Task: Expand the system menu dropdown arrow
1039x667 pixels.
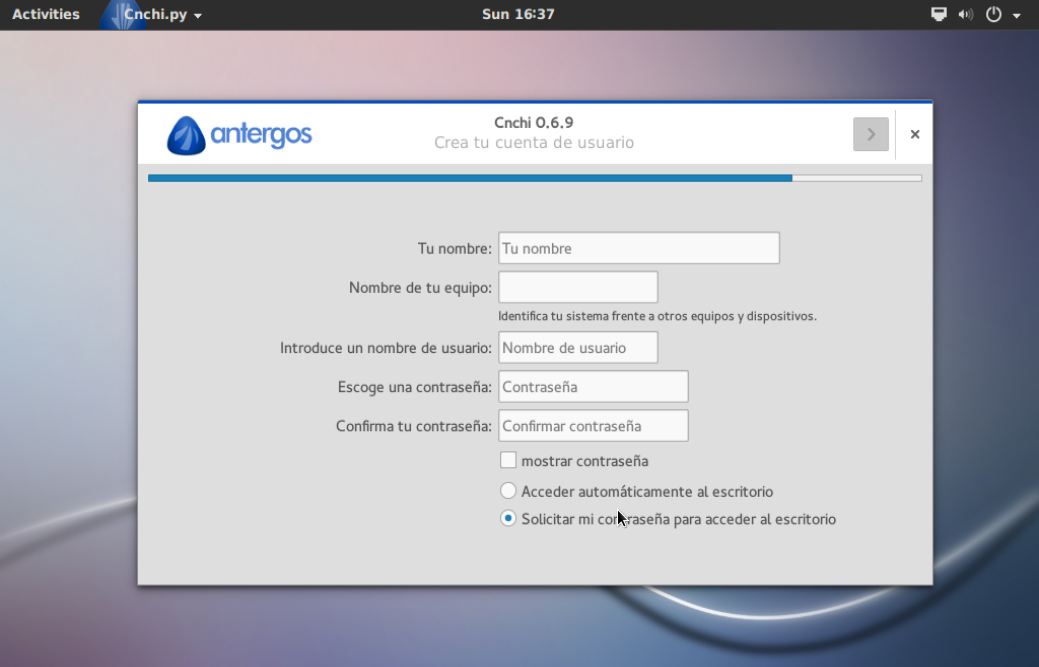Action: [1016, 15]
